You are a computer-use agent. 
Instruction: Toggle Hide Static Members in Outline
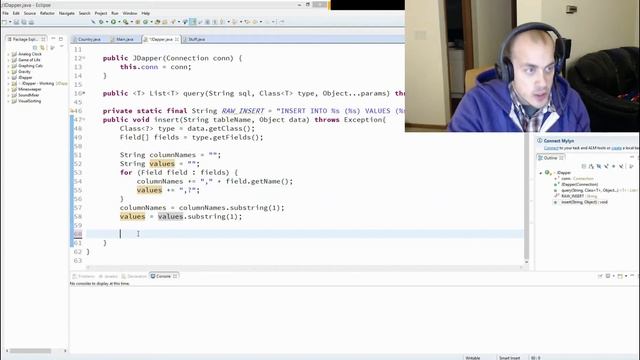pyautogui.click(x=606, y=167)
